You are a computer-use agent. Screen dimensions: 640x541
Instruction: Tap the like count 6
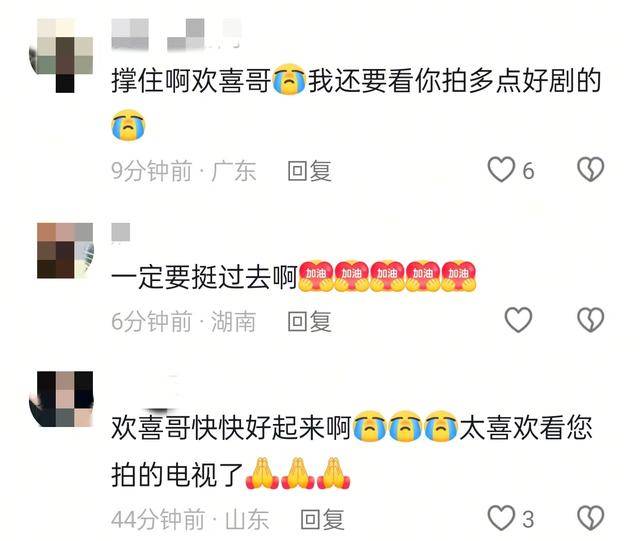coord(528,171)
